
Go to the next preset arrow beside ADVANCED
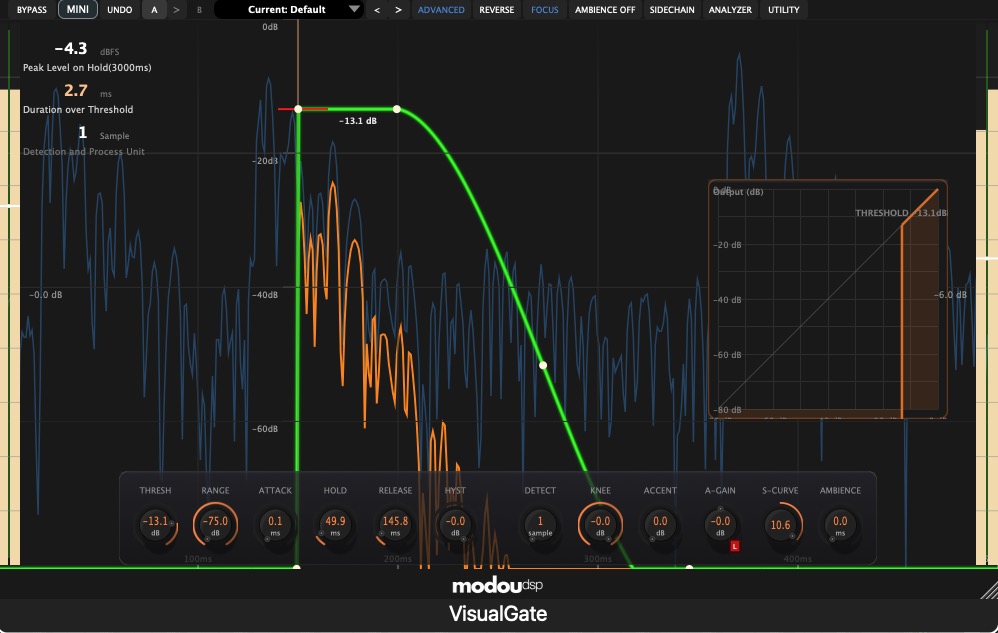tap(398, 10)
